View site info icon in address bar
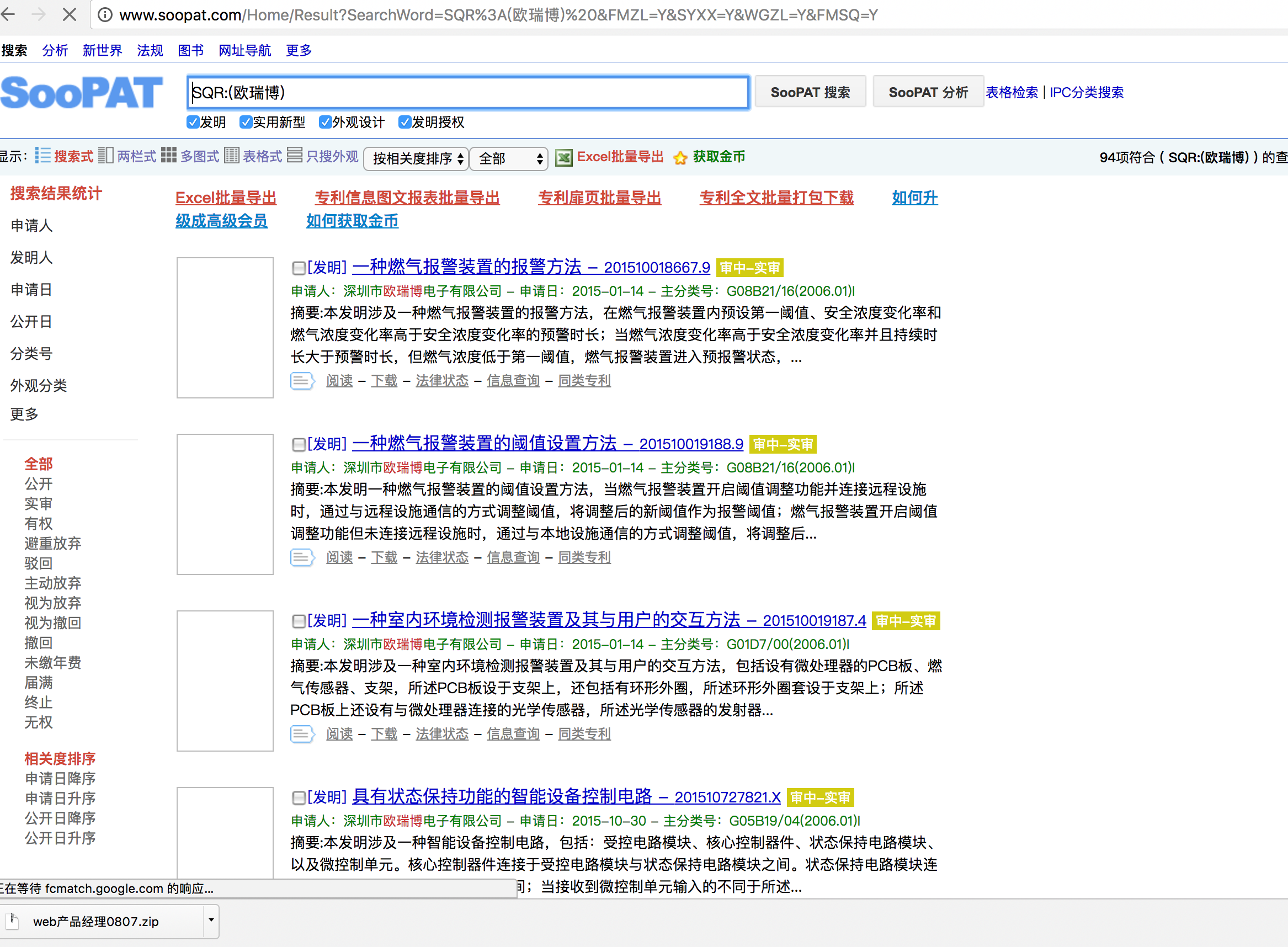 105,15
